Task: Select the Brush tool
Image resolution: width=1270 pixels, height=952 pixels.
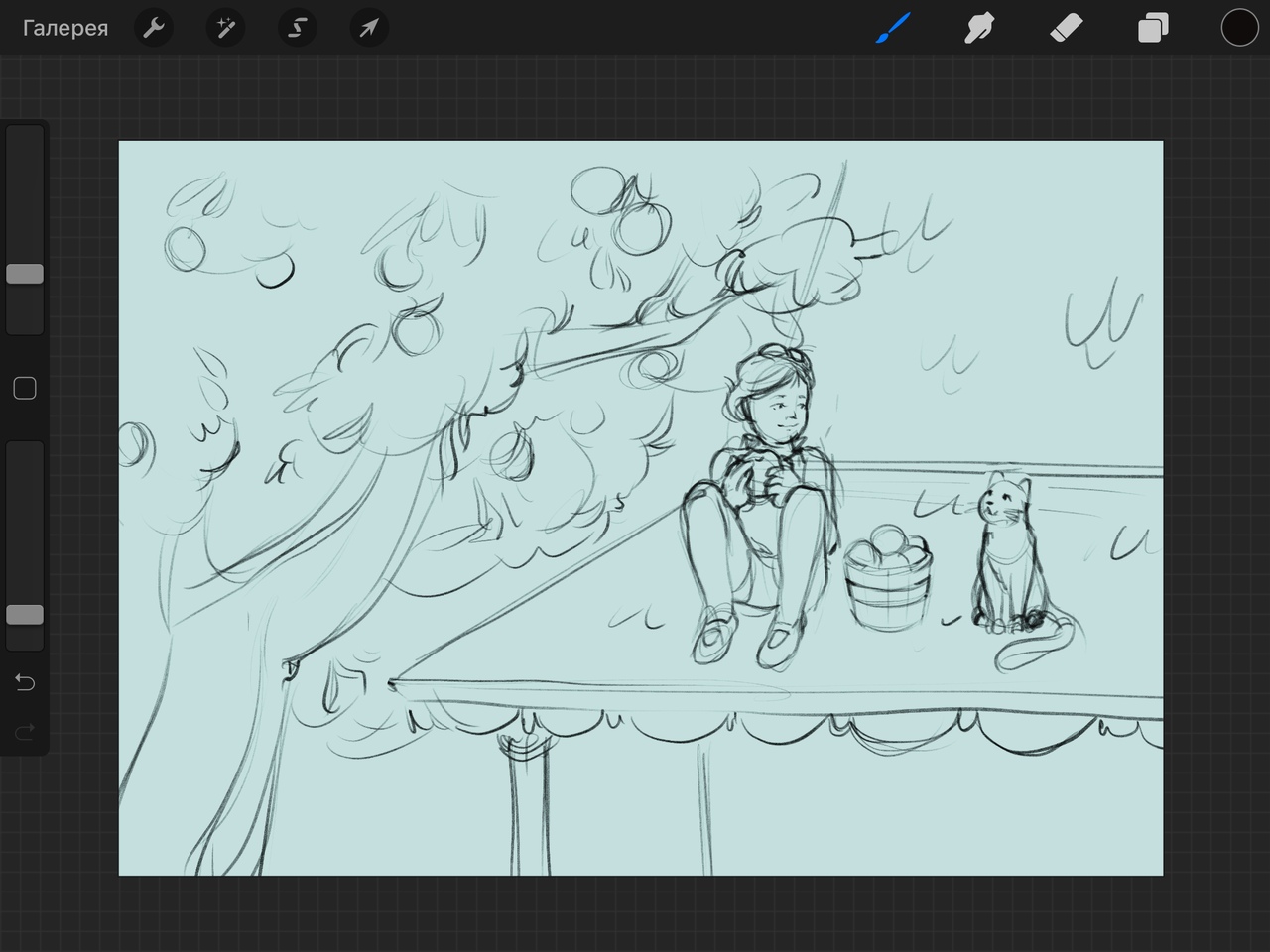Action: pos(893,28)
